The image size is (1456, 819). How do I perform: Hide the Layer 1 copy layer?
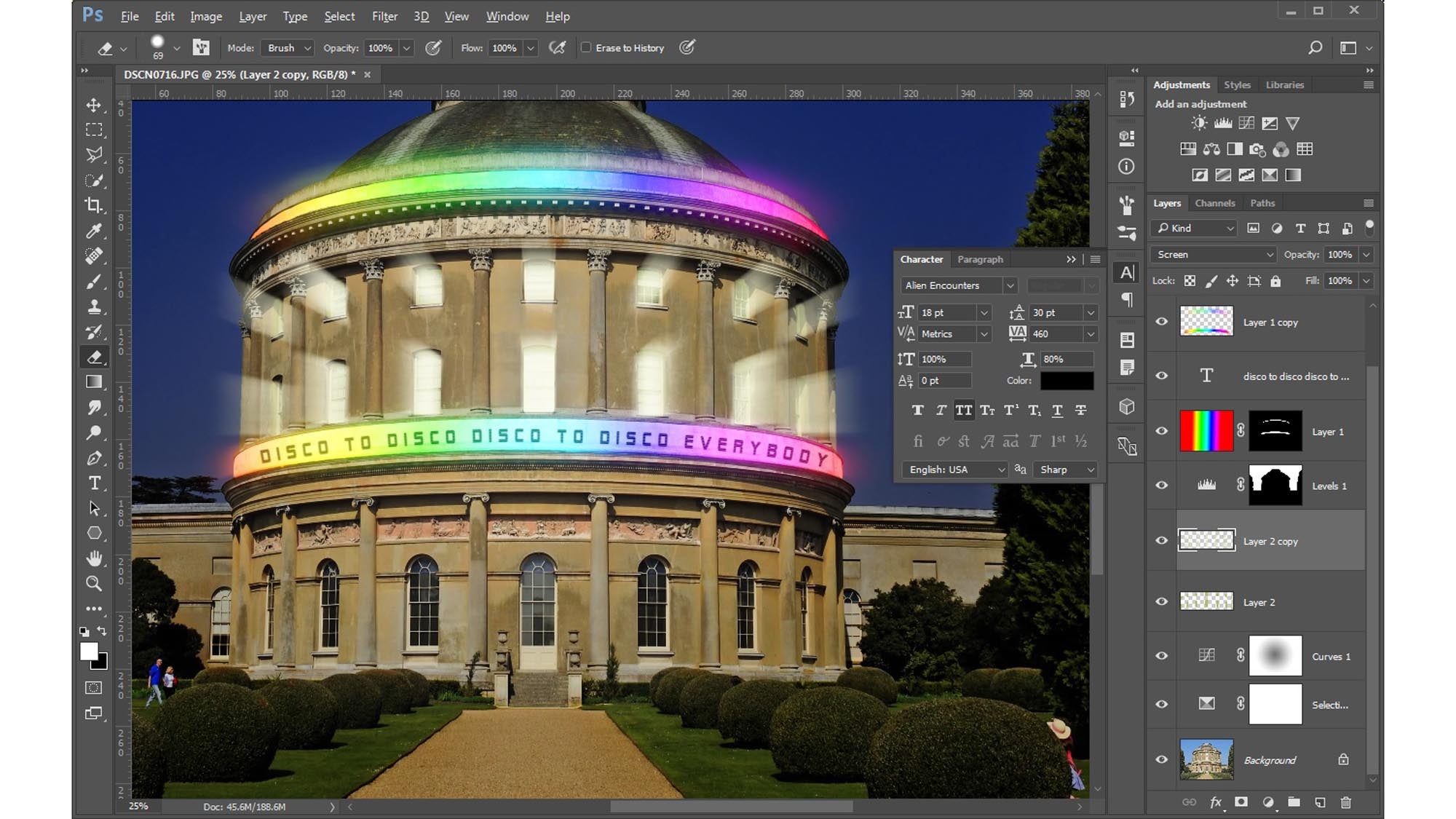tap(1162, 321)
